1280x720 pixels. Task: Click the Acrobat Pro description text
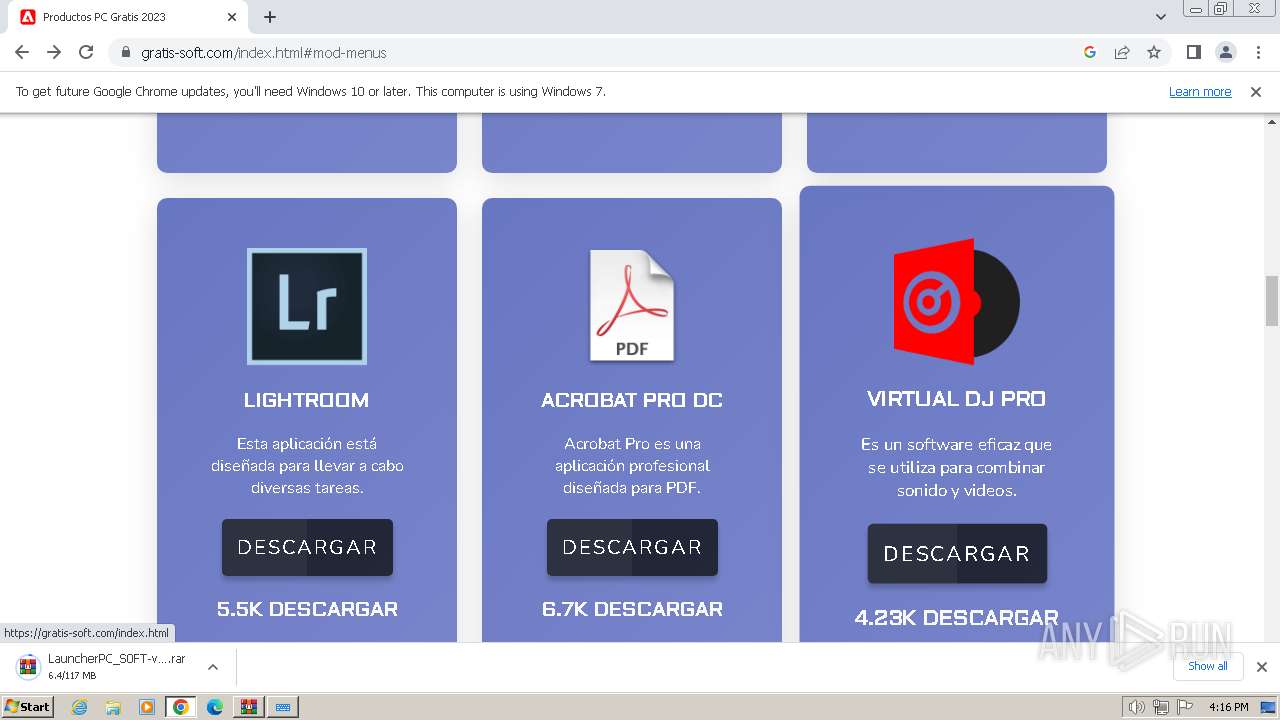click(x=632, y=466)
